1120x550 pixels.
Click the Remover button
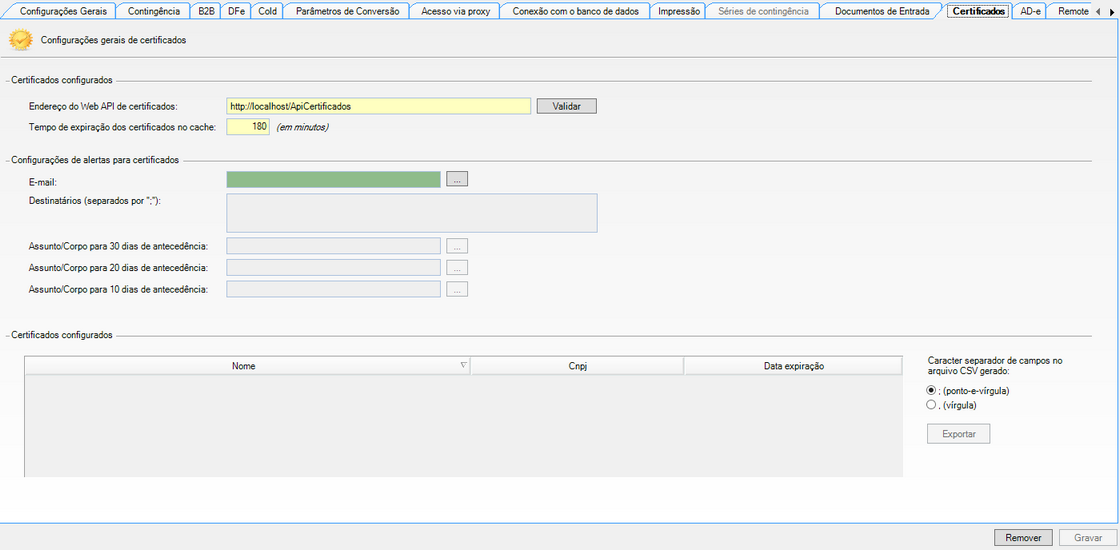[x=1023, y=538]
